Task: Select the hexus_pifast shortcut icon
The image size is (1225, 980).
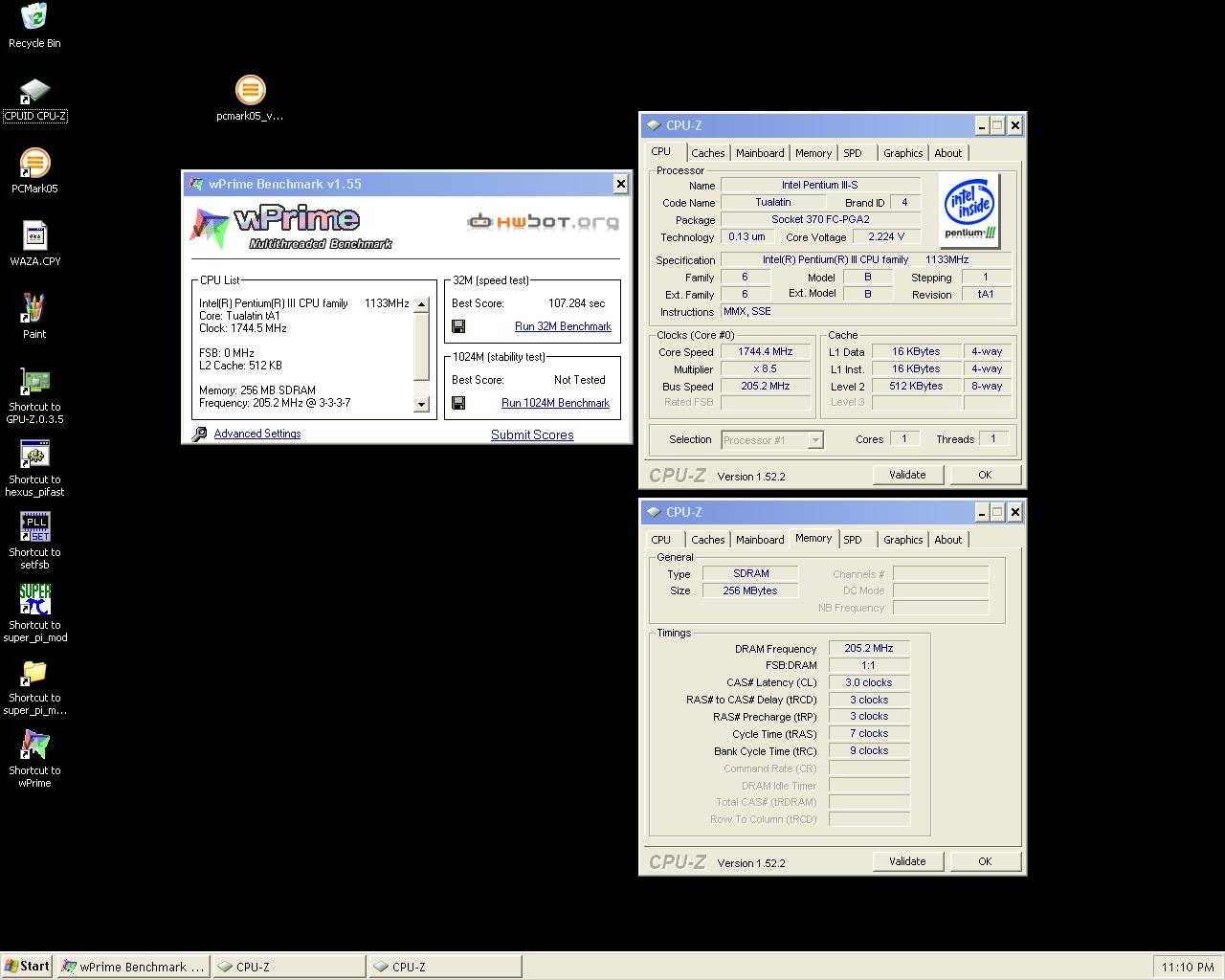Action: (x=34, y=468)
